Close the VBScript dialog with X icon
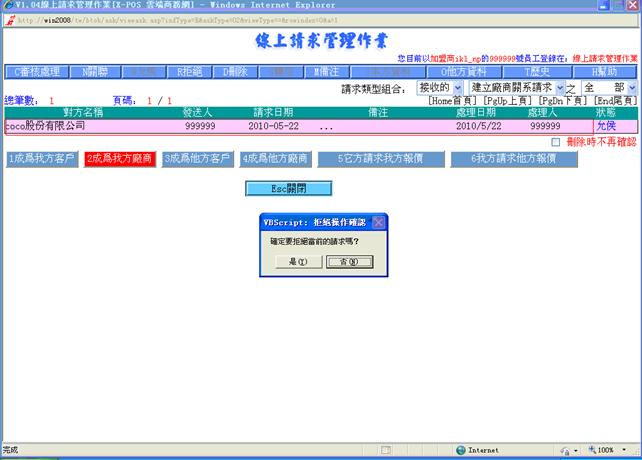The height and width of the screenshot is (460, 642). 378,221
